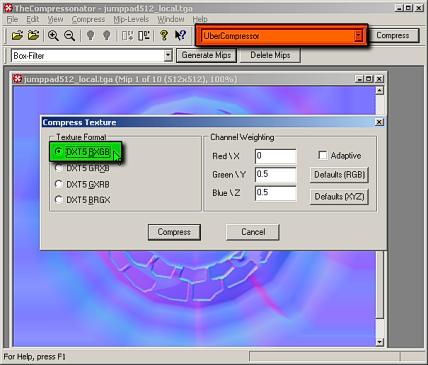
Task: Close the Compress Texture dialog
Action: [379, 122]
